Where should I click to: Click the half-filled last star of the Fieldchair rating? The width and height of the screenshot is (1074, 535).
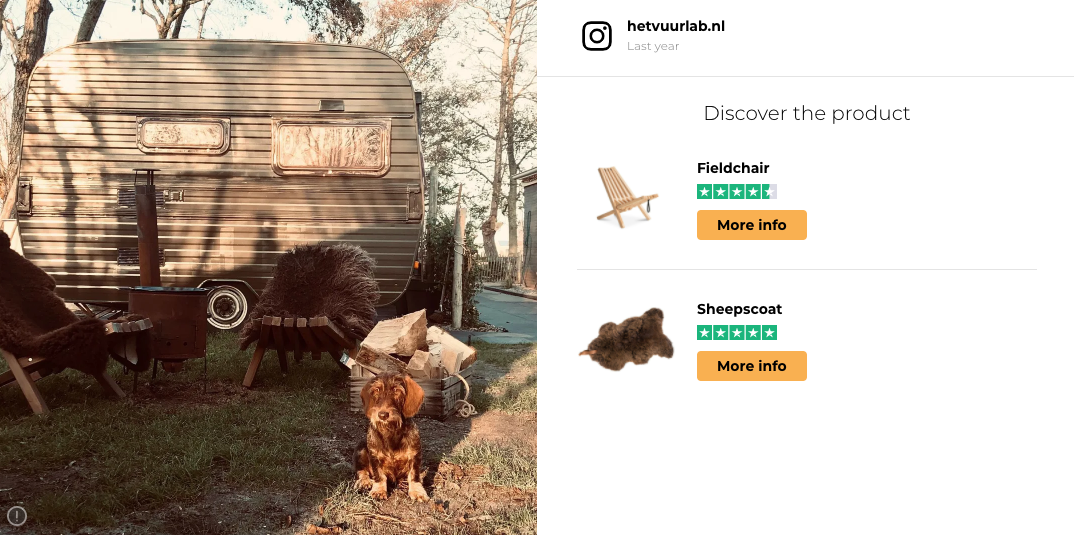click(770, 192)
